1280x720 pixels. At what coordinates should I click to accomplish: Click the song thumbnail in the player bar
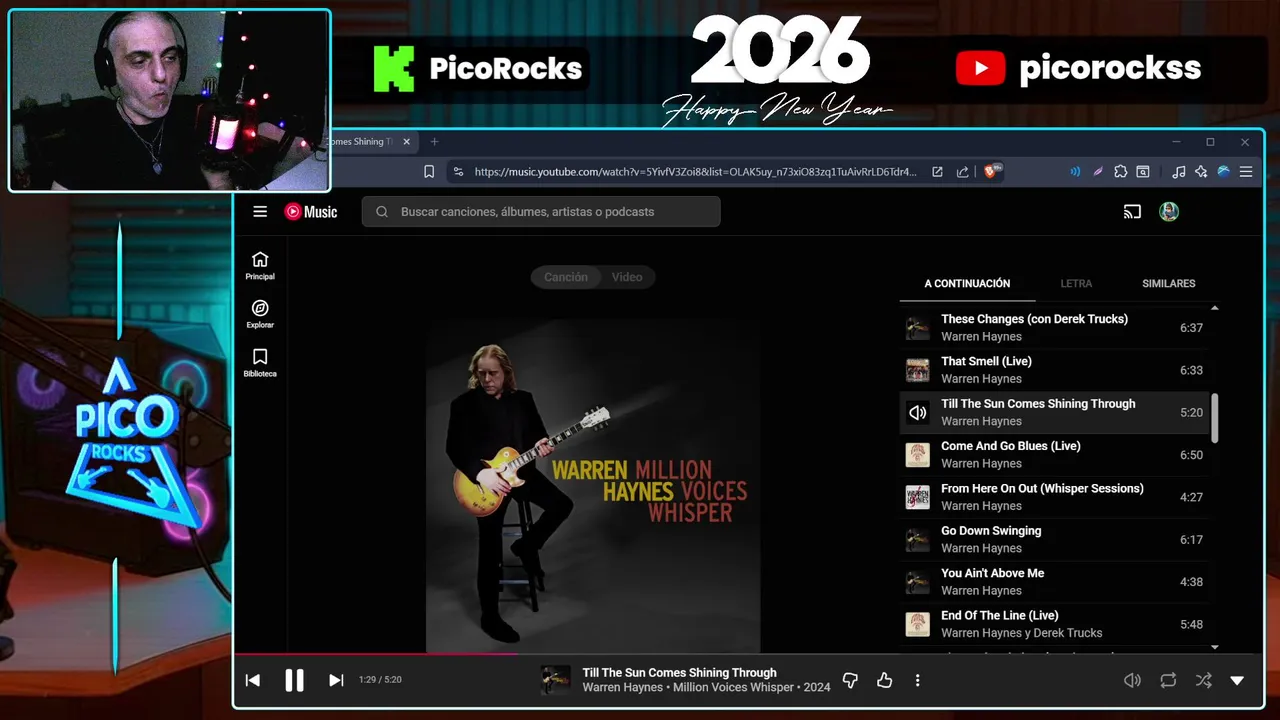[556, 680]
